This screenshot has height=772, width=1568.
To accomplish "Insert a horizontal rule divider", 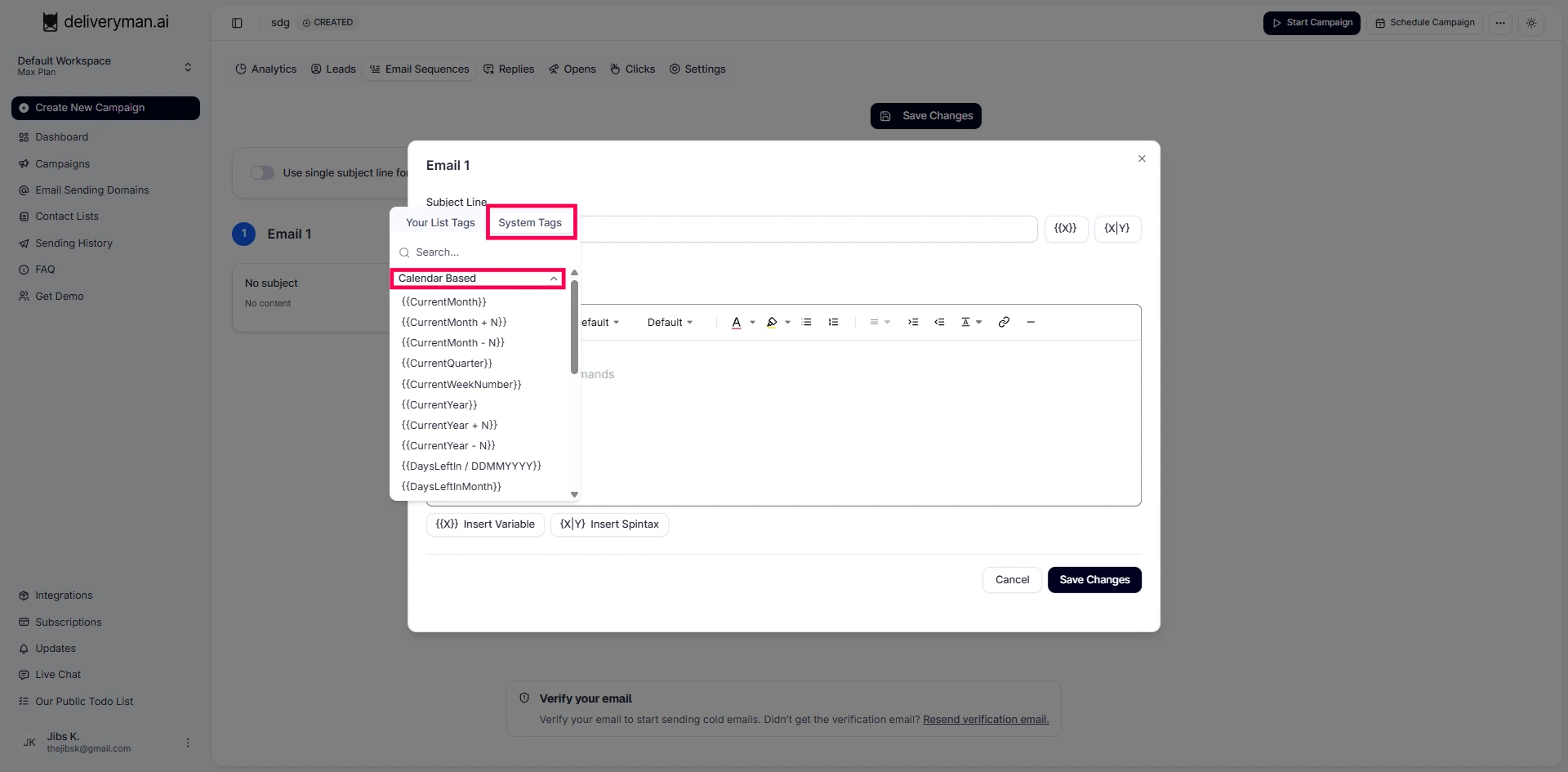I will click(1031, 323).
